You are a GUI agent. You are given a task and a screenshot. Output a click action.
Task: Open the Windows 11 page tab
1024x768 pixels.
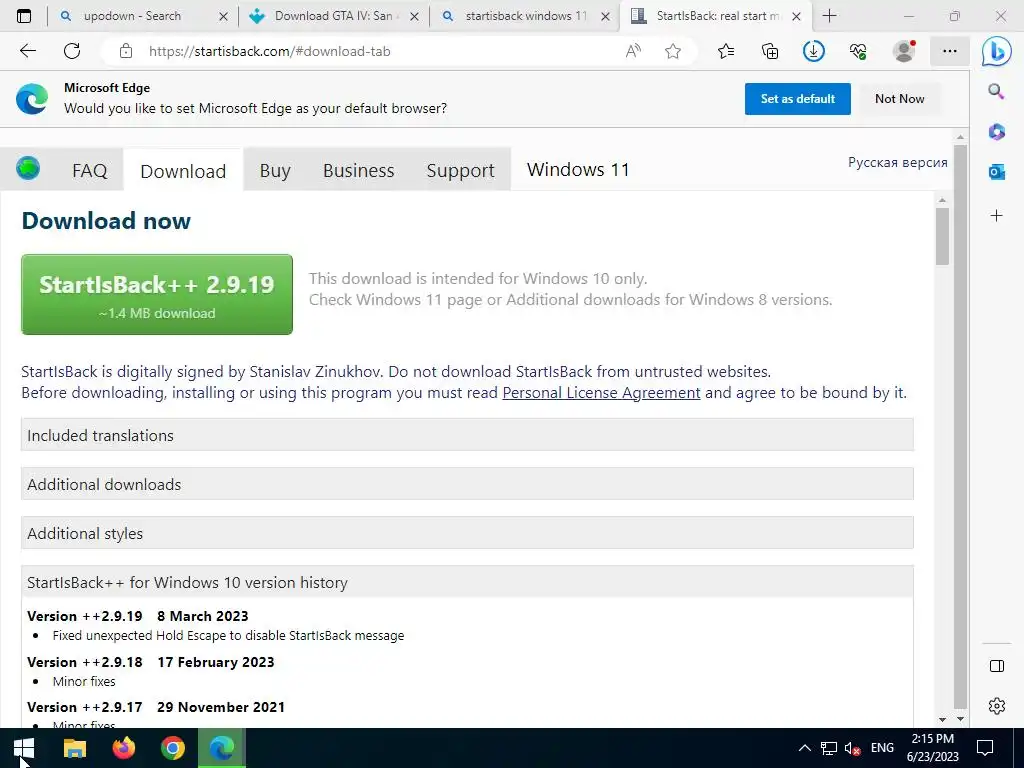click(x=578, y=170)
